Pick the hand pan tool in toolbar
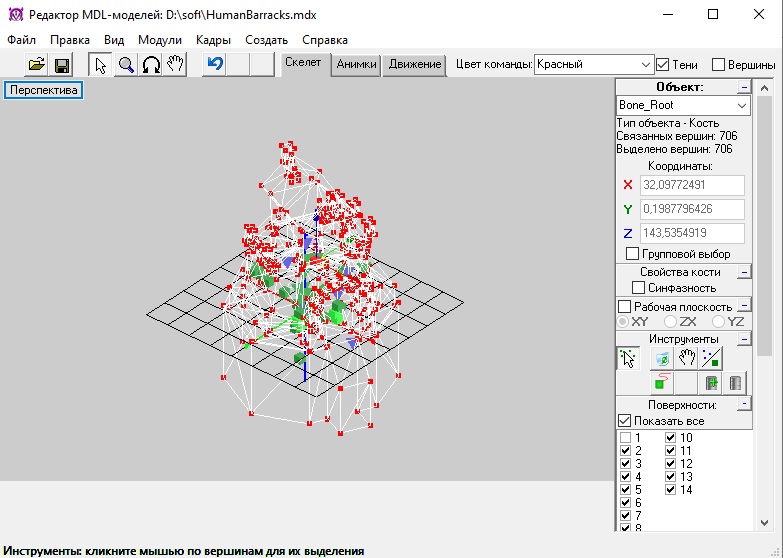The height and width of the screenshot is (558, 783). 175,65
